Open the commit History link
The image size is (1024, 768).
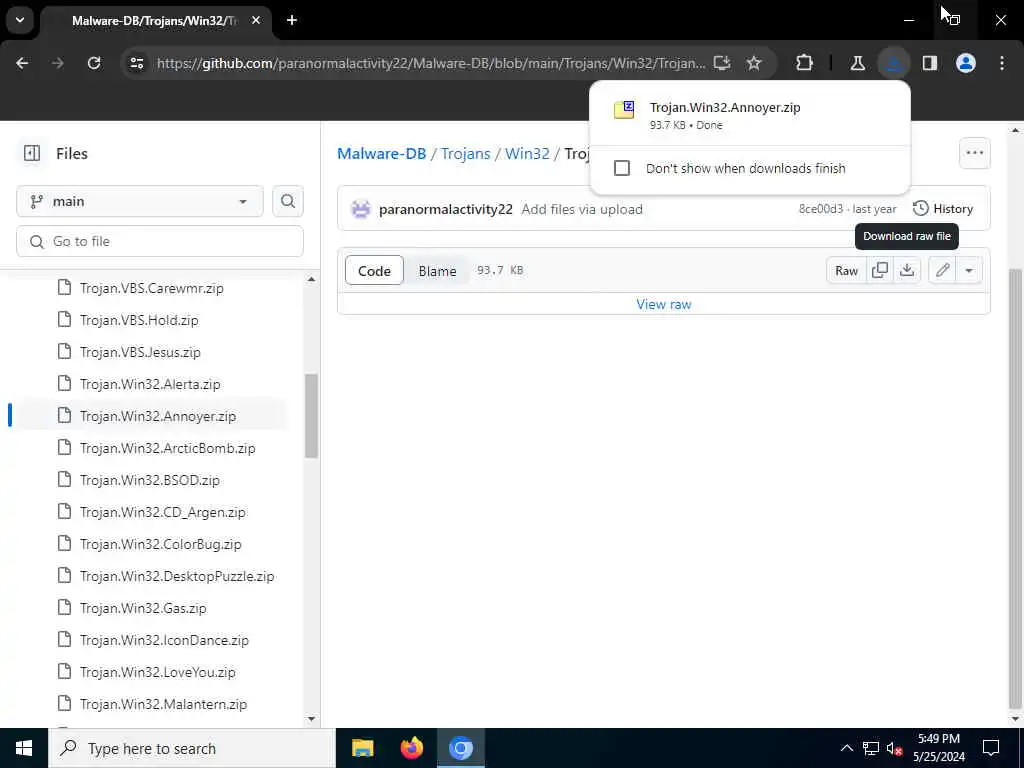[x=943, y=209]
